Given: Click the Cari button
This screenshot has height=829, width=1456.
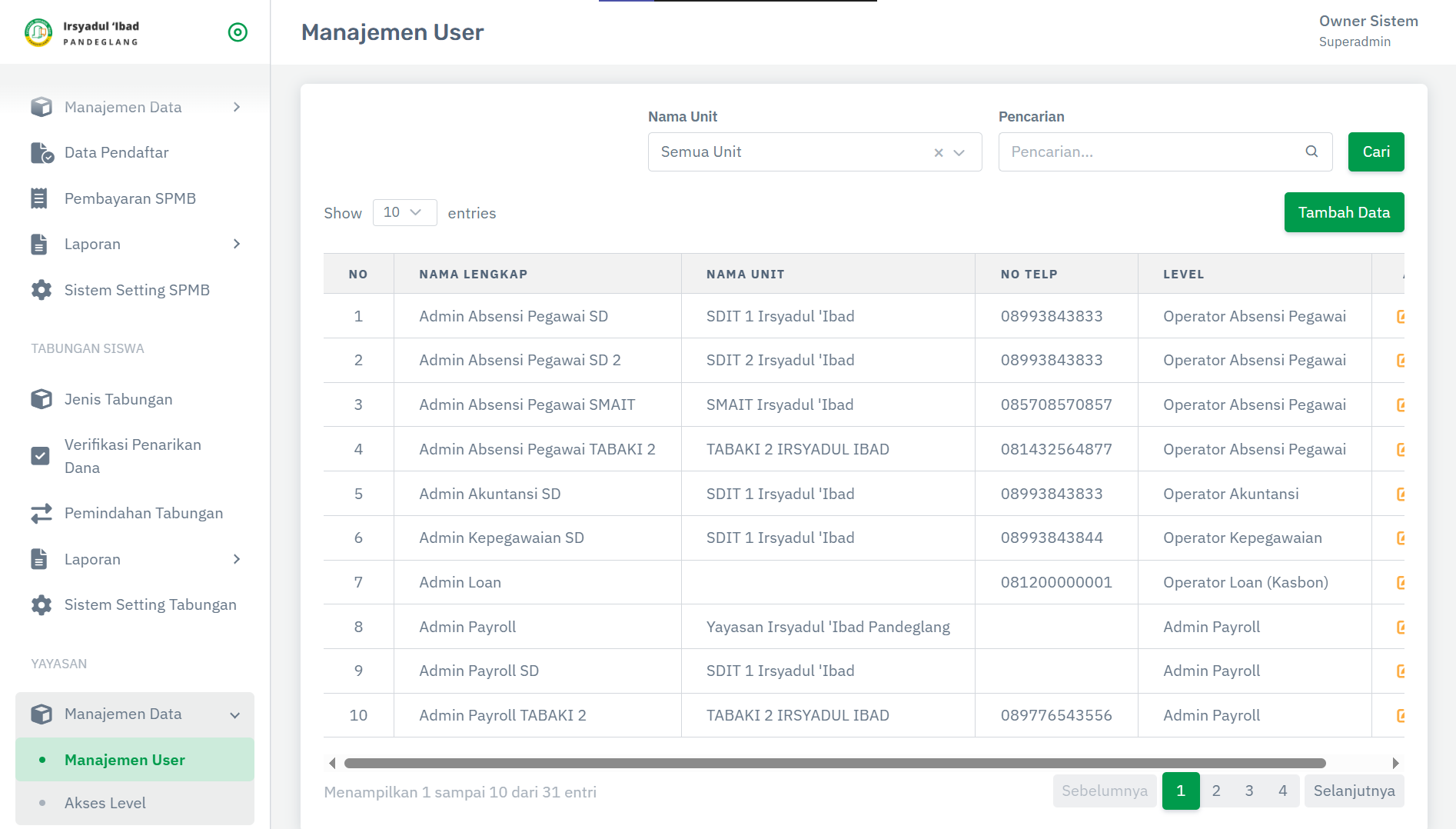Looking at the screenshot, I should point(1376,151).
